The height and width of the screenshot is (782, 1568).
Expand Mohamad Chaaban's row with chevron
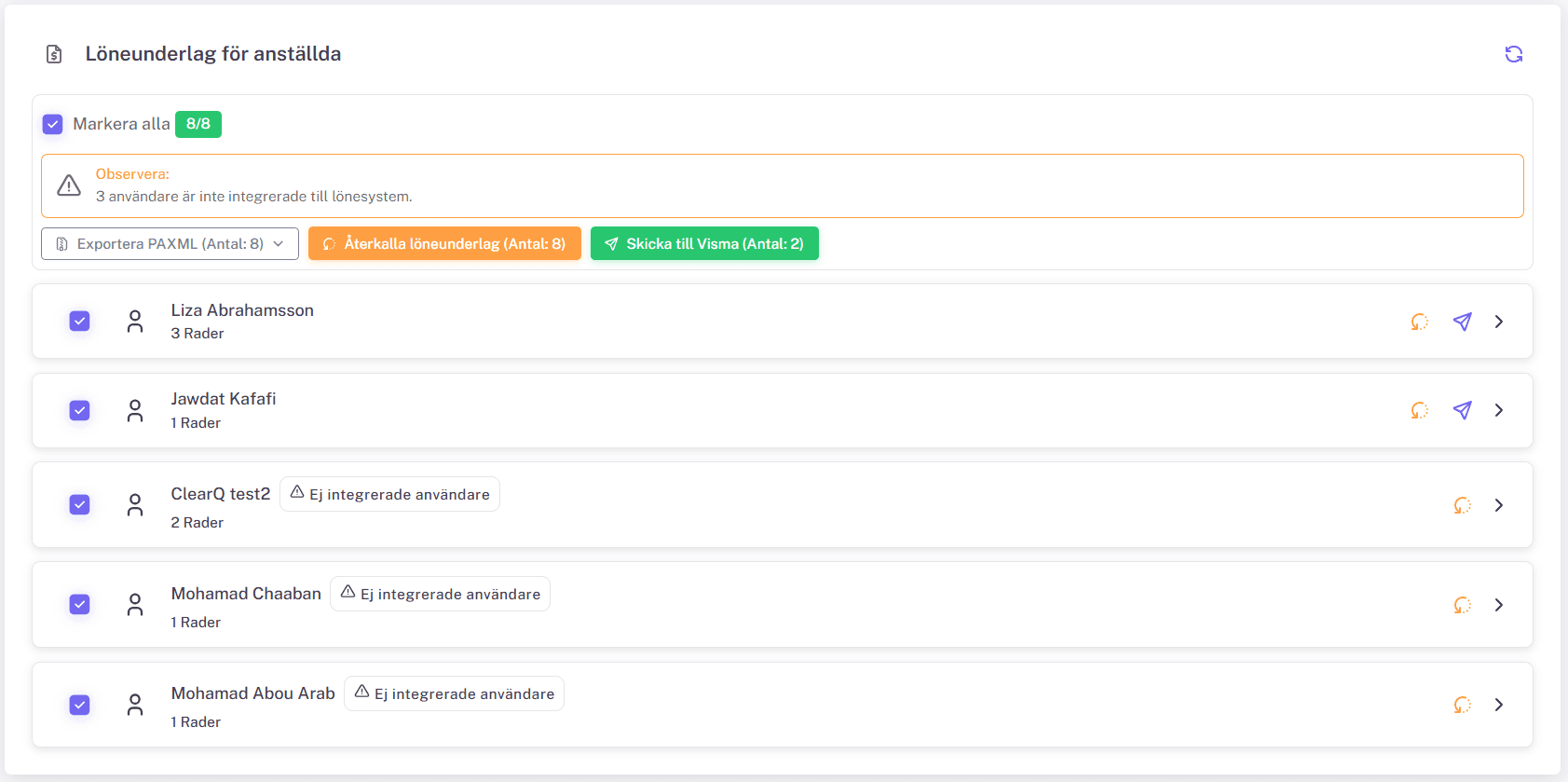pyautogui.click(x=1498, y=605)
